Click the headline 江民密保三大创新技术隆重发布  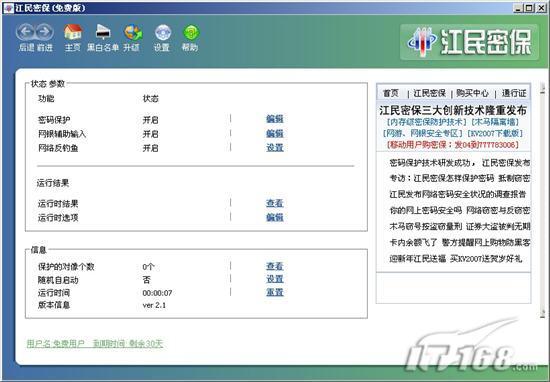[x=453, y=110]
